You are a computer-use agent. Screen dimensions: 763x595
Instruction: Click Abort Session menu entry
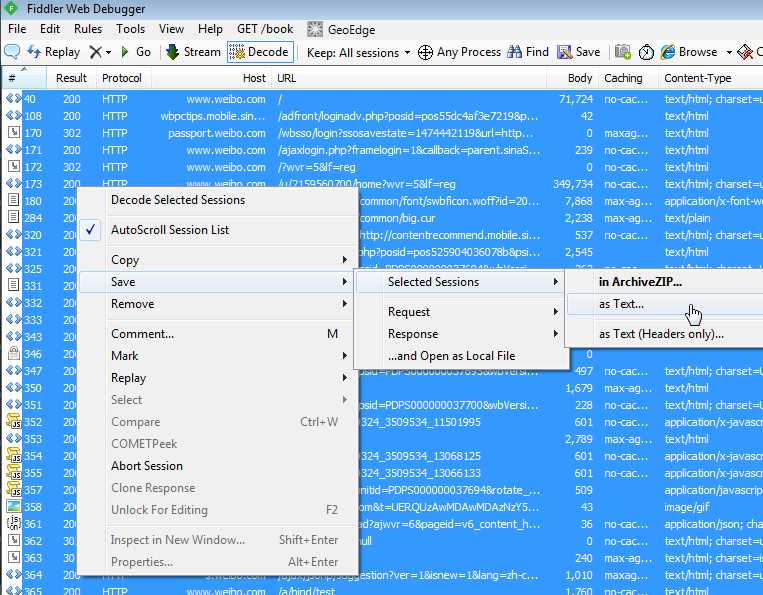pyautogui.click(x=218, y=466)
